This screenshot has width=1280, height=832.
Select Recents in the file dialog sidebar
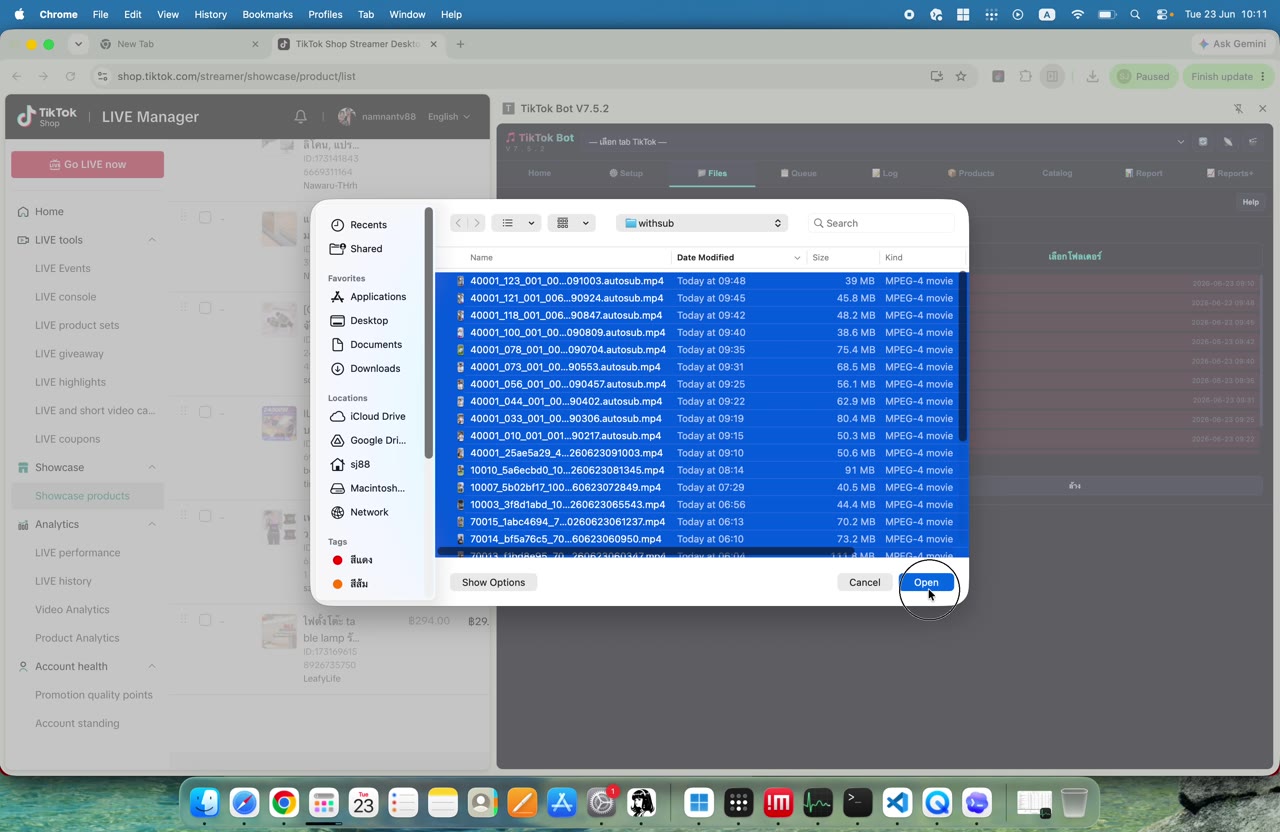coord(368,225)
